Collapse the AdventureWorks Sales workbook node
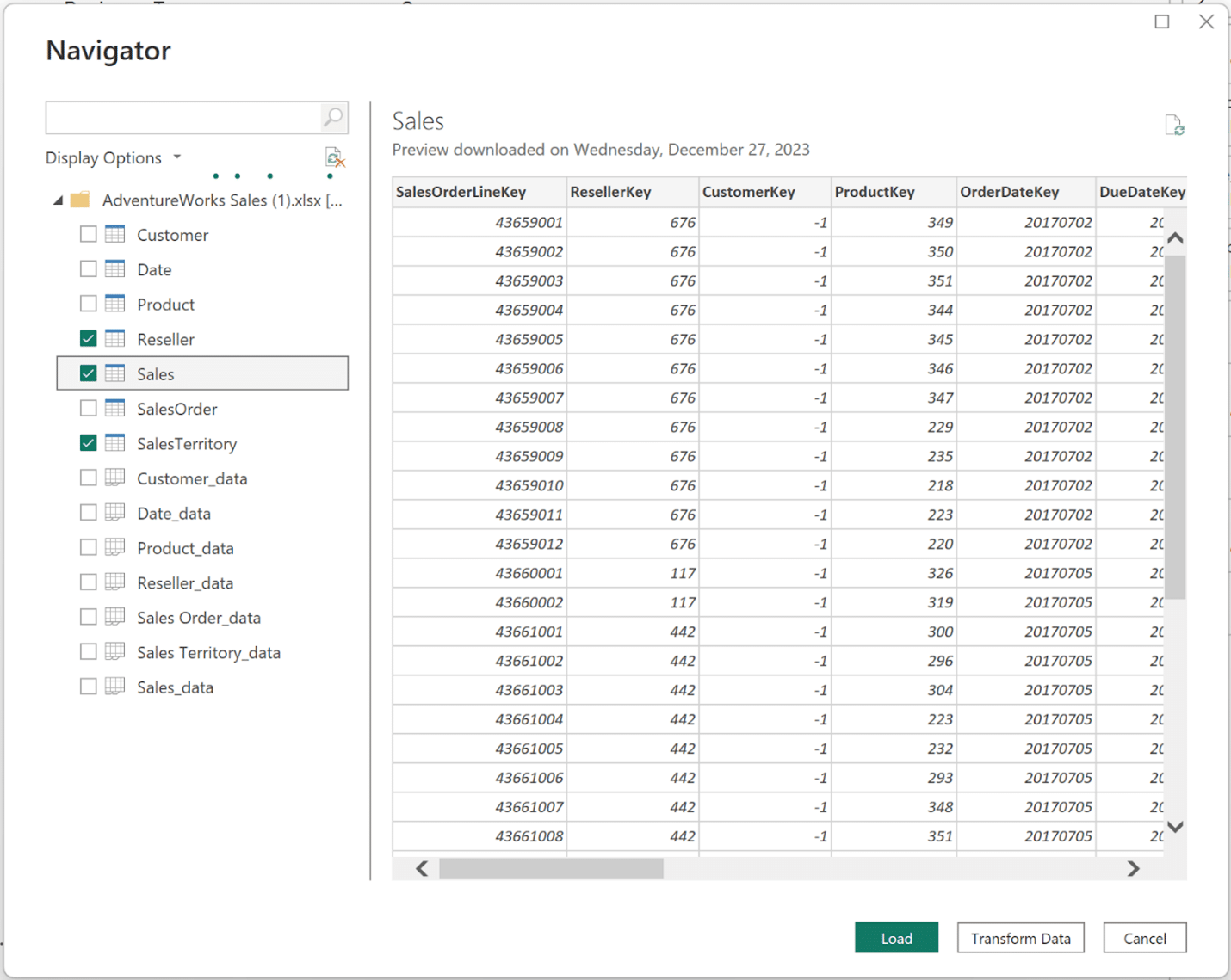This screenshot has height=980, width=1231. (58, 200)
